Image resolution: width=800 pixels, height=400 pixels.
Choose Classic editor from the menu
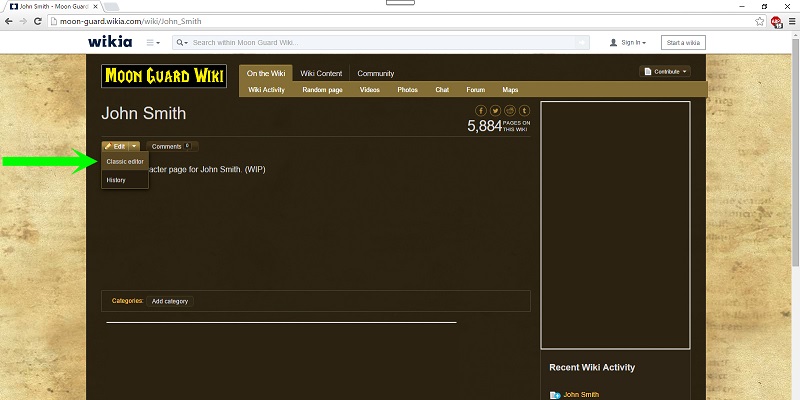pos(125,162)
